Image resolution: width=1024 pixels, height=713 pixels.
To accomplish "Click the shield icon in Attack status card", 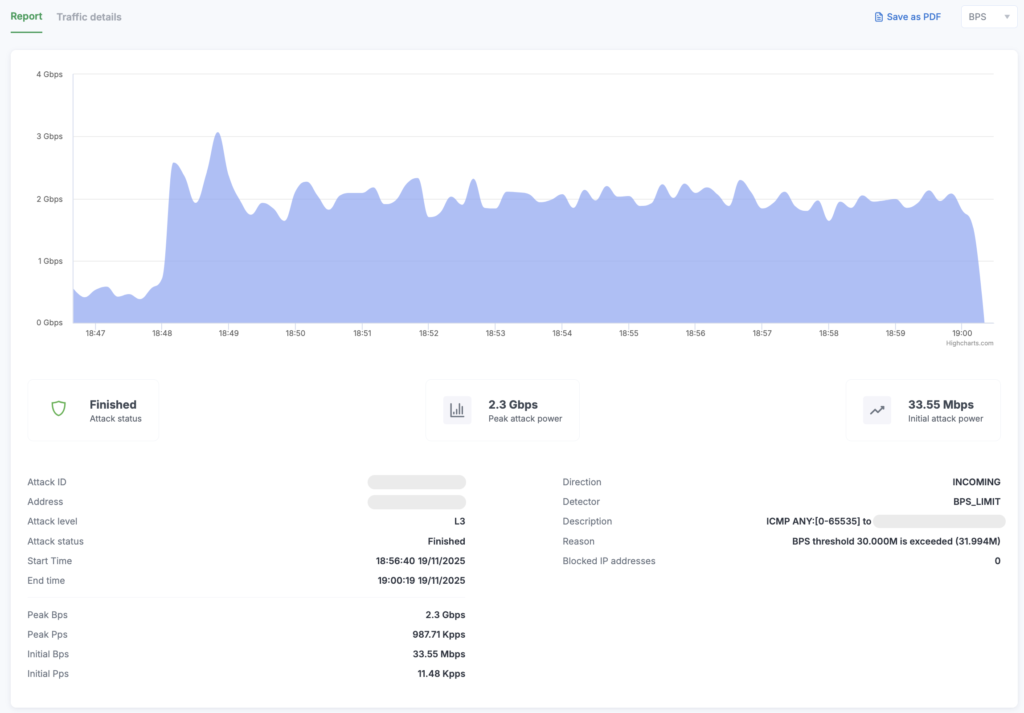I will pos(58,409).
